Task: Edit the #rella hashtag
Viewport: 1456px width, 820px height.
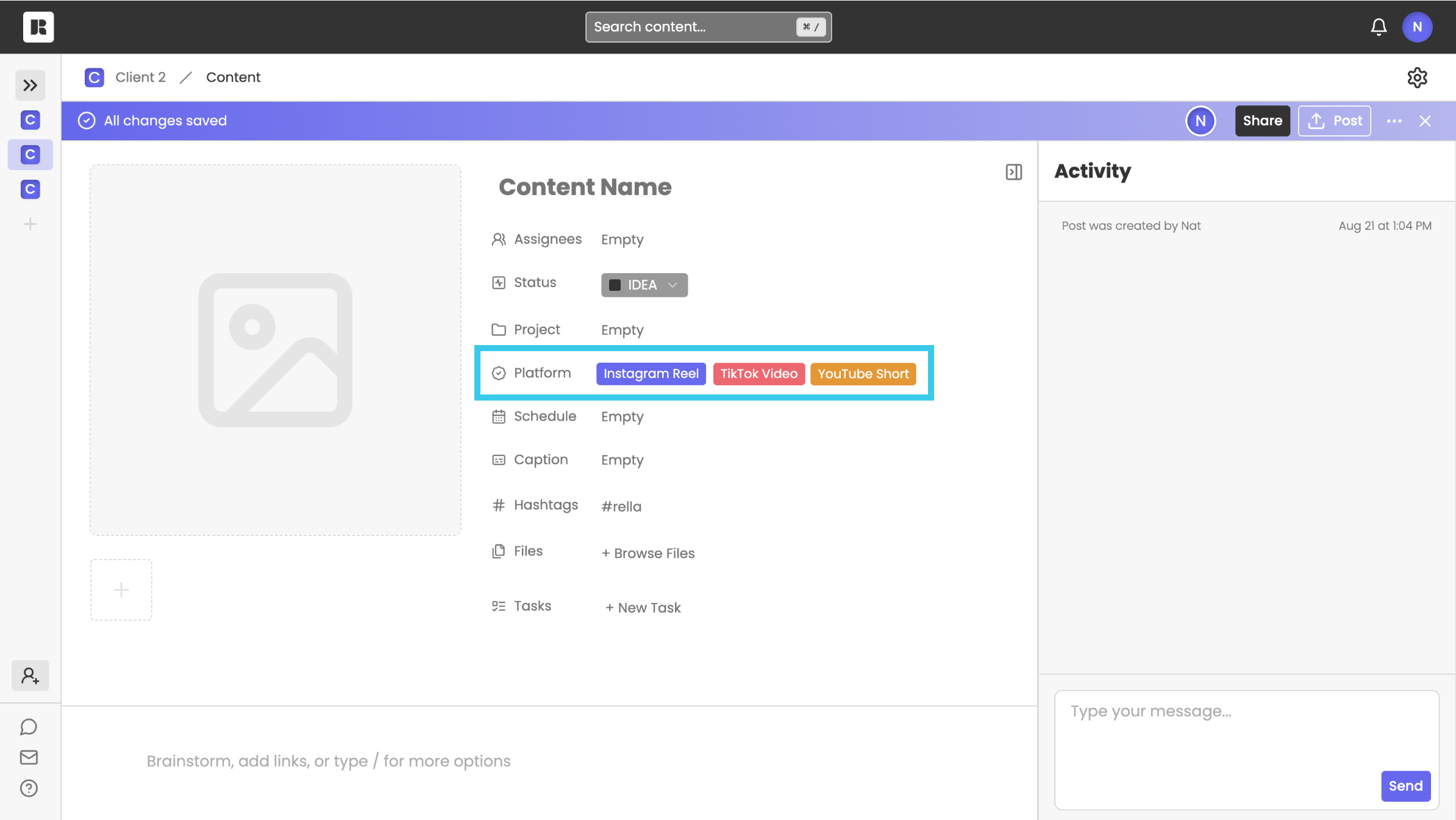Action: pos(621,506)
